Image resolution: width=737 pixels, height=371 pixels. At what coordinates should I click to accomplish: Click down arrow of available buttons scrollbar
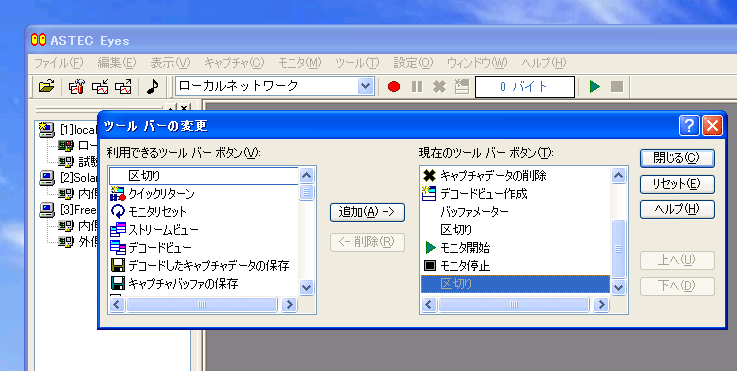tap(306, 287)
